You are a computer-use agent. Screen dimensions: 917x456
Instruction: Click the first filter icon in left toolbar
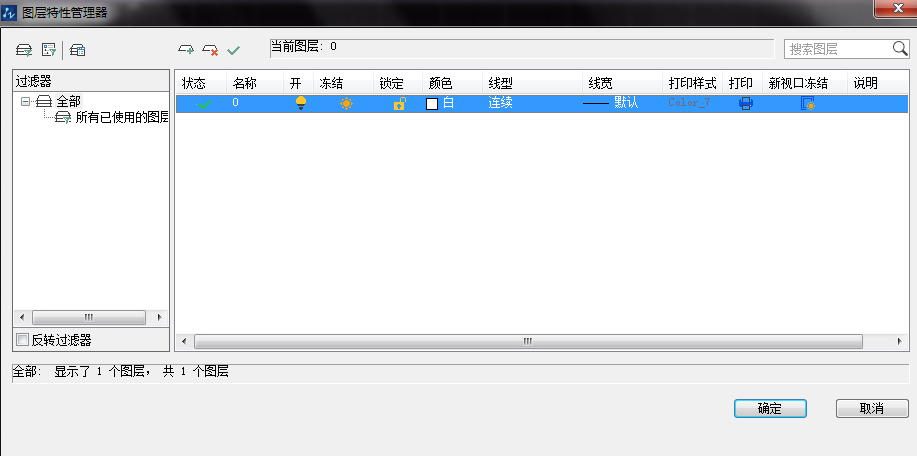tap(25, 49)
